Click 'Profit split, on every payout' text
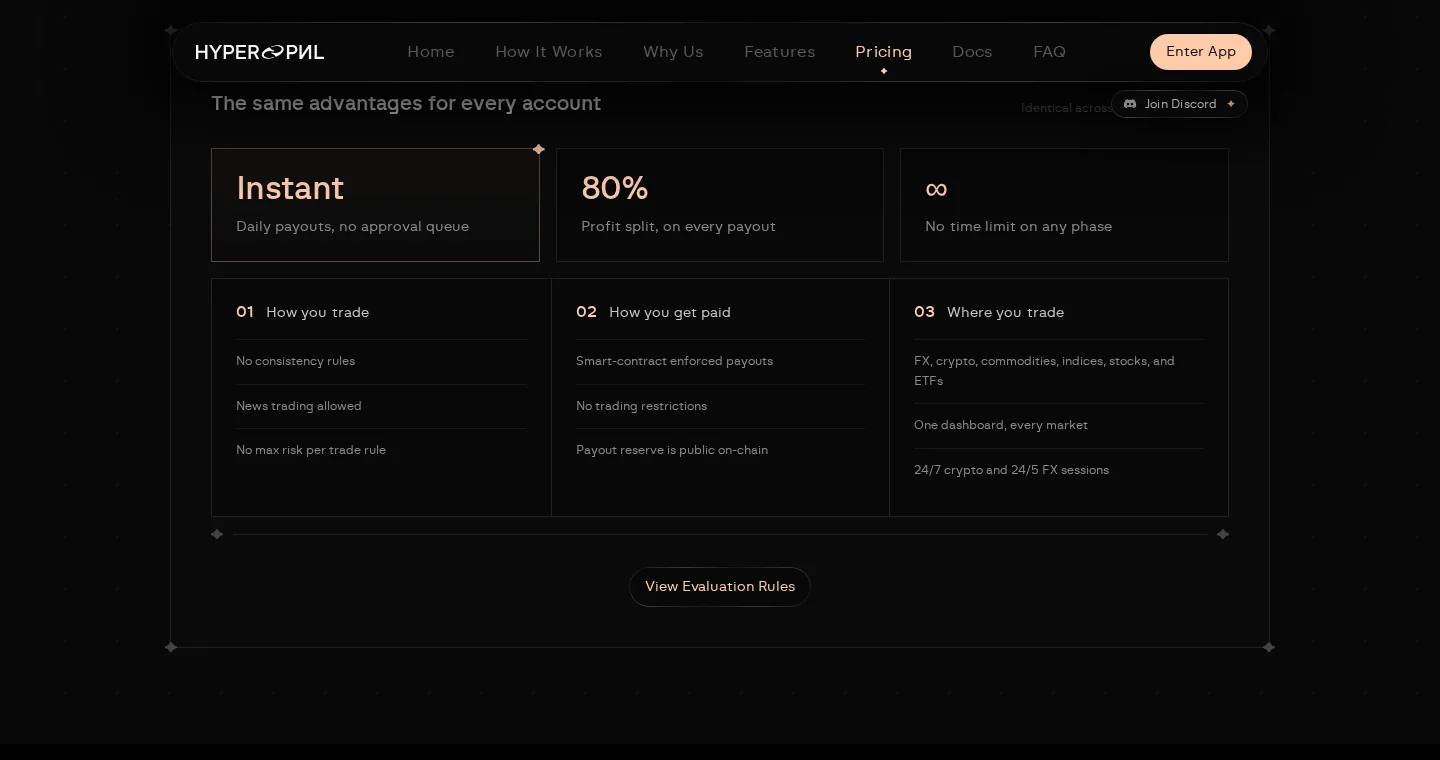Screen dimensions: 1440x760 tap(678, 226)
